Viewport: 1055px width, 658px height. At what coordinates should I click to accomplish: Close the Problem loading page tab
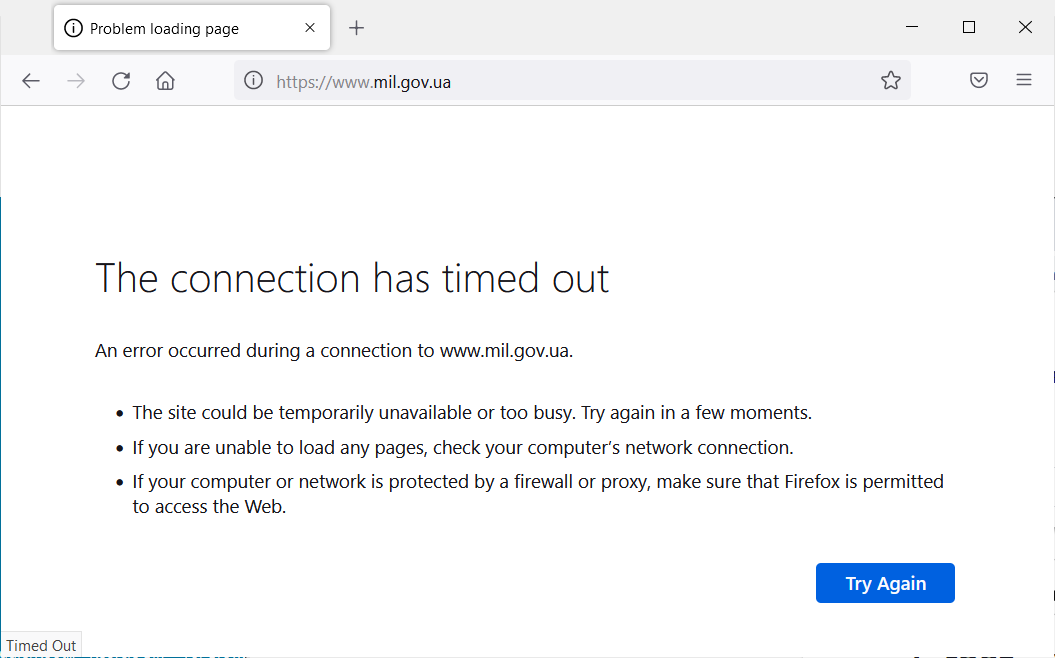[310, 28]
